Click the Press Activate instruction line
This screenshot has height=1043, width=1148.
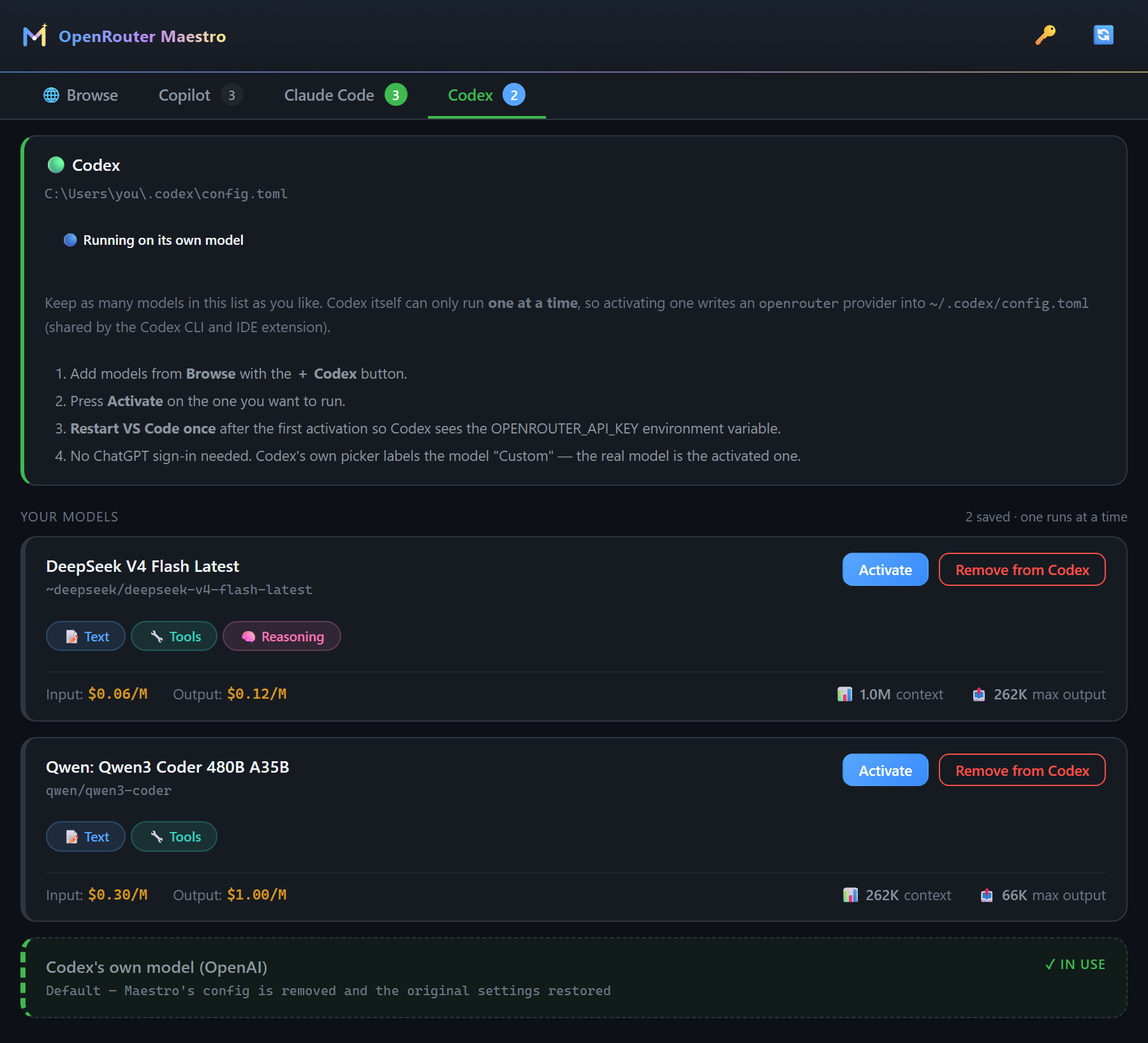[x=208, y=401]
